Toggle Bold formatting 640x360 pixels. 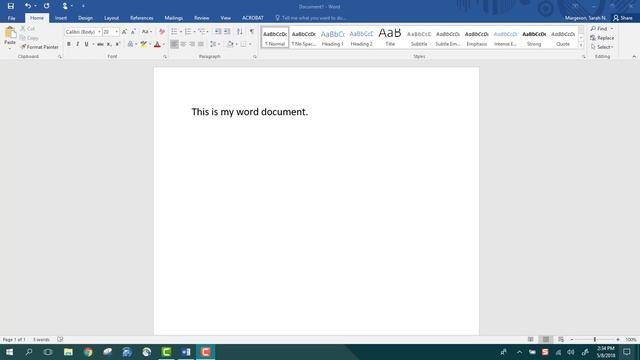pyautogui.click(x=69, y=44)
